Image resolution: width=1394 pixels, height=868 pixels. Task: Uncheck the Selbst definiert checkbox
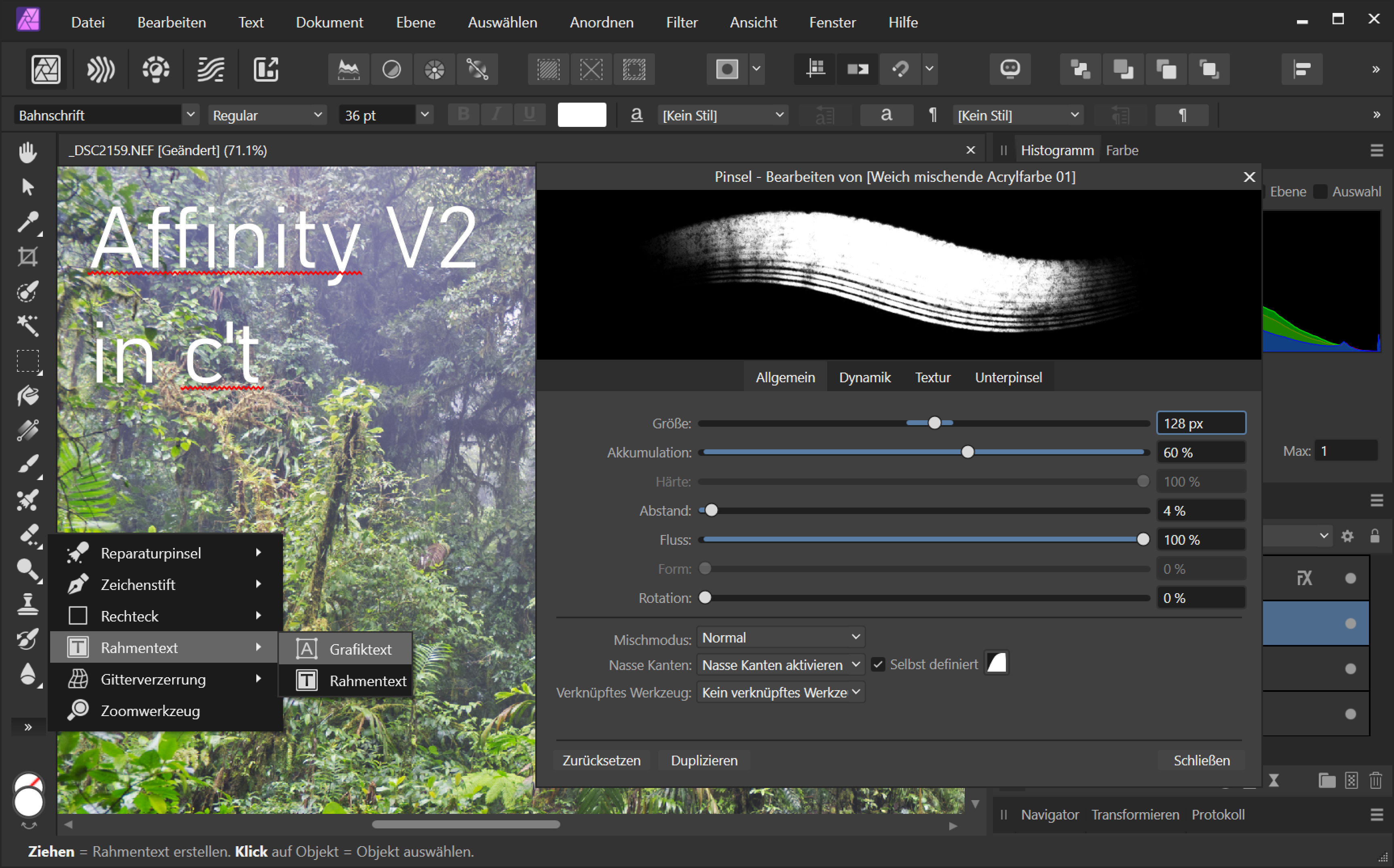[878, 665]
